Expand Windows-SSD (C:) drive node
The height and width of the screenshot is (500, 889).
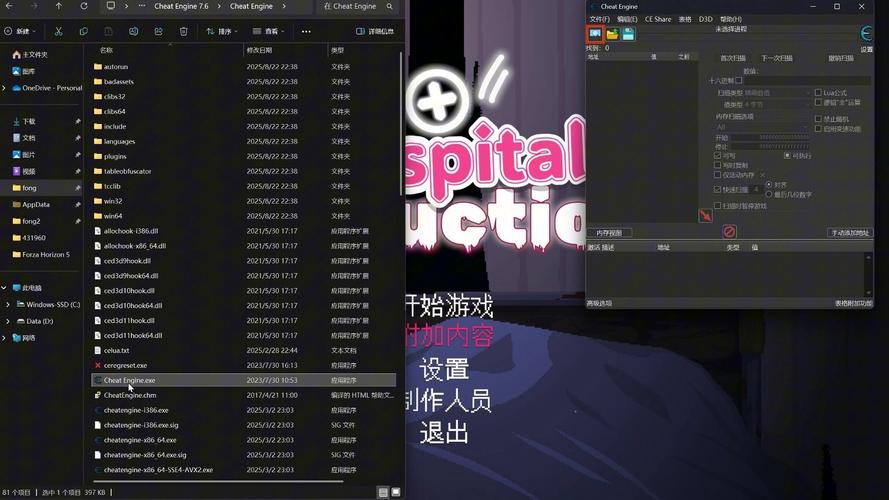(x=7, y=304)
